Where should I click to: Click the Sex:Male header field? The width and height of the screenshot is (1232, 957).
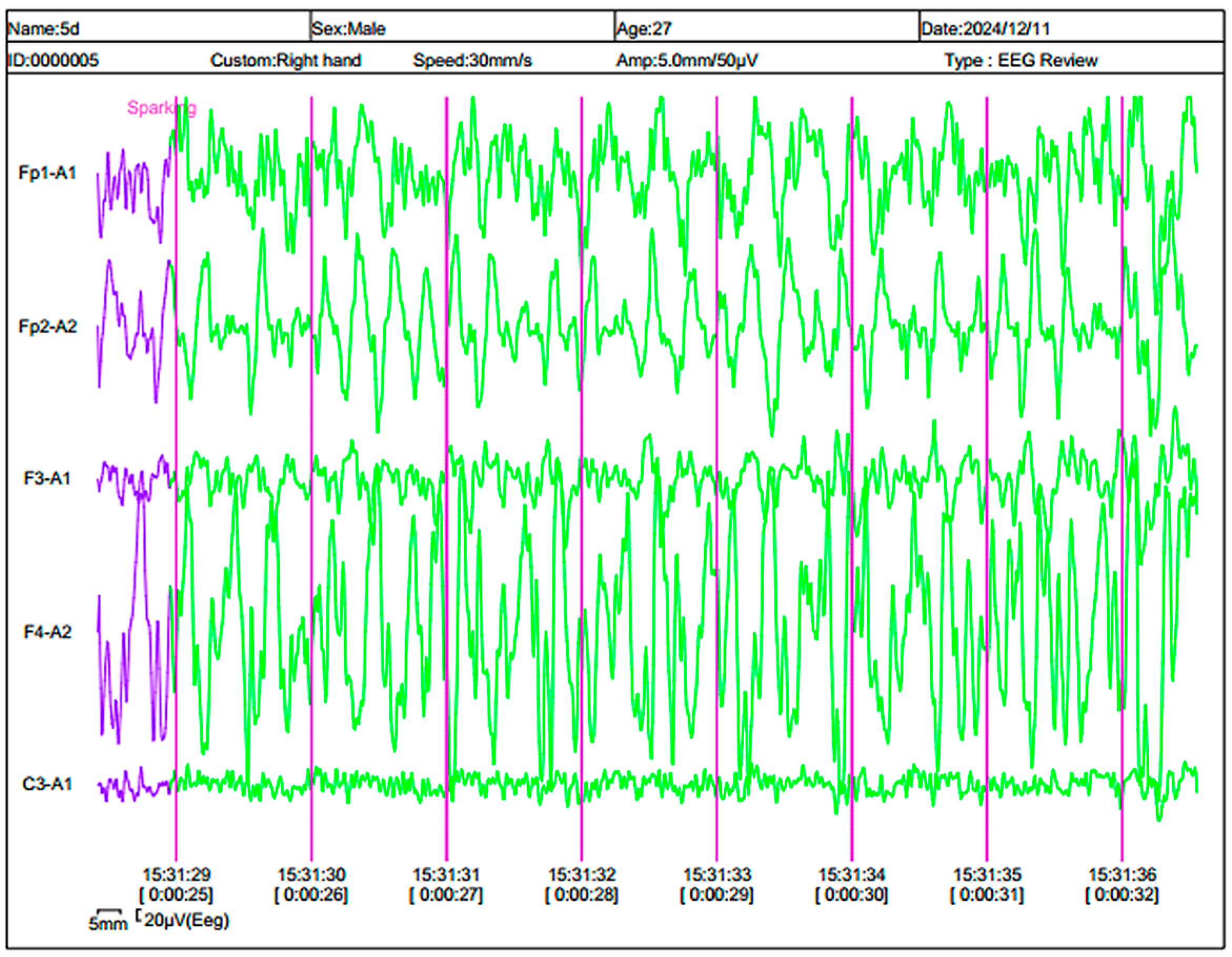tap(349, 29)
